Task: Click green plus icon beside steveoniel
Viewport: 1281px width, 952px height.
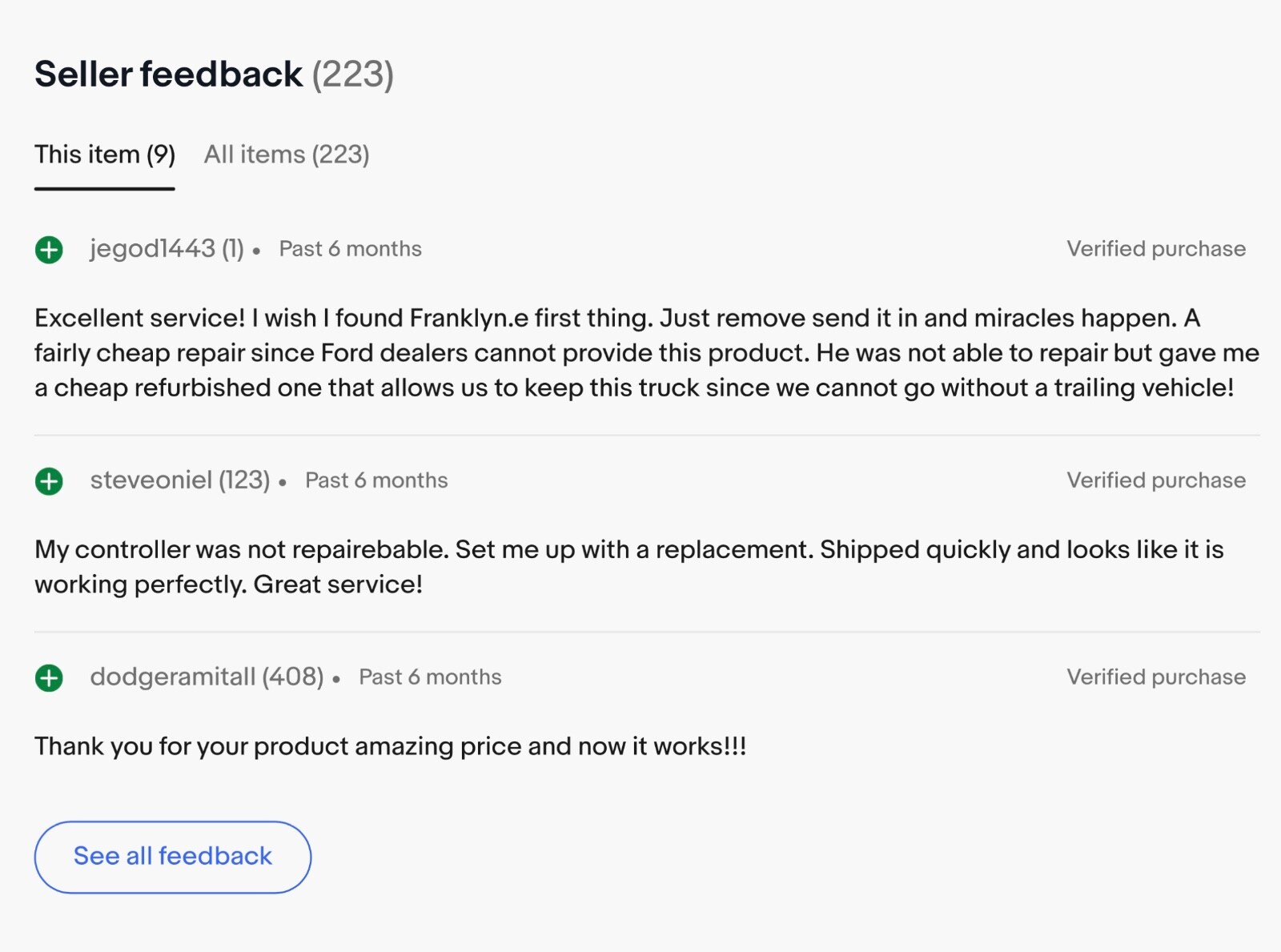Action: pos(49,481)
